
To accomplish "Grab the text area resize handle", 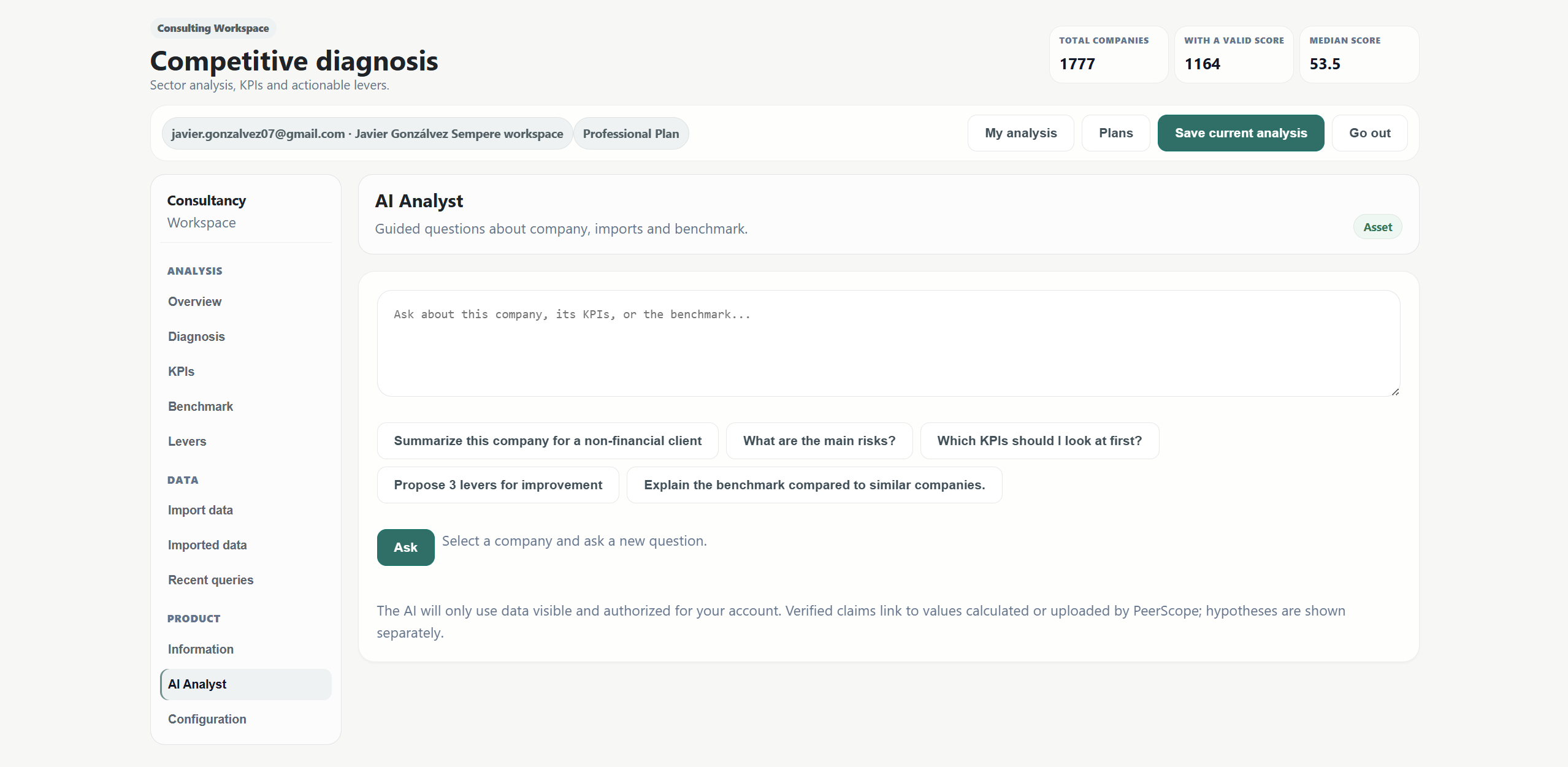I will (x=1395, y=392).
